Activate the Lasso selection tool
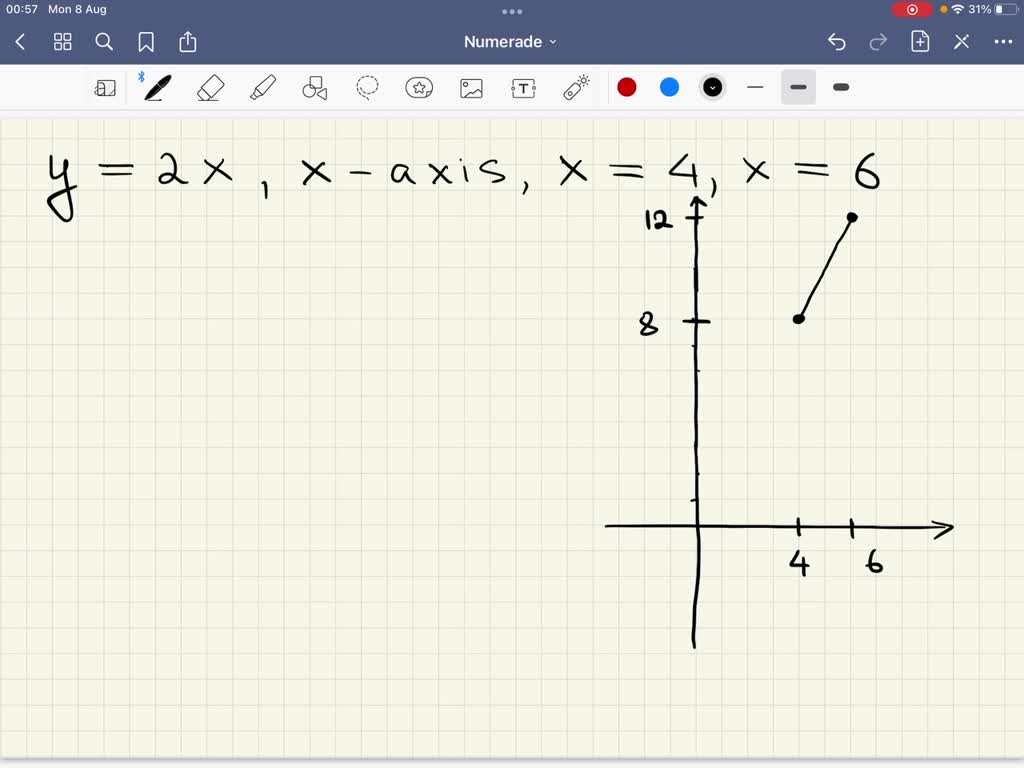 367,87
